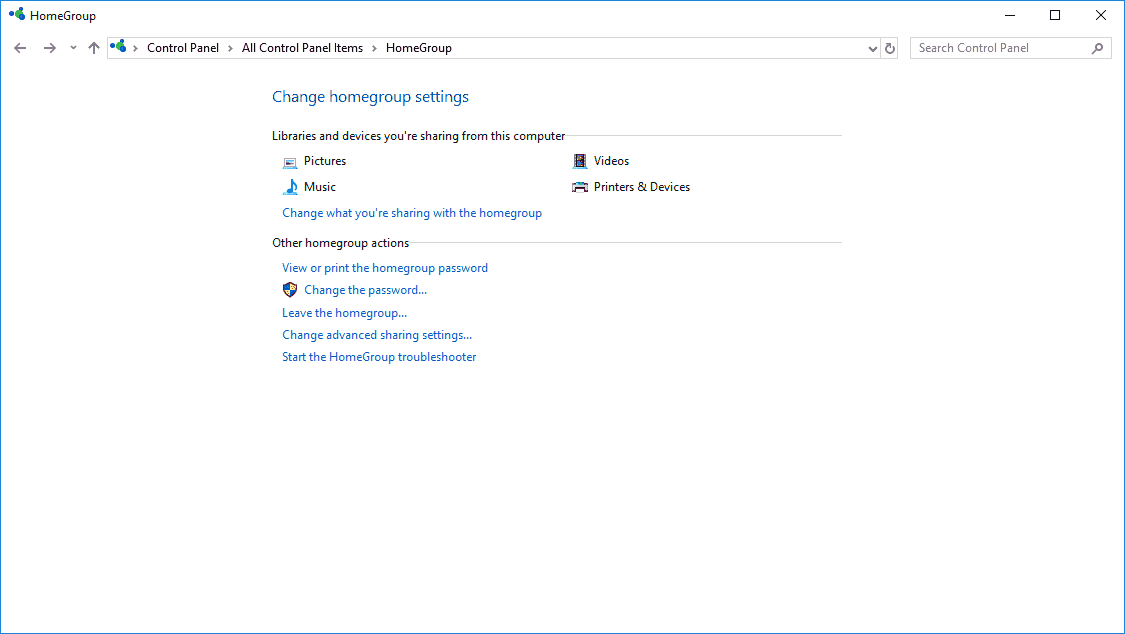
Task: Click the Music label
Action: pyautogui.click(x=320, y=187)
